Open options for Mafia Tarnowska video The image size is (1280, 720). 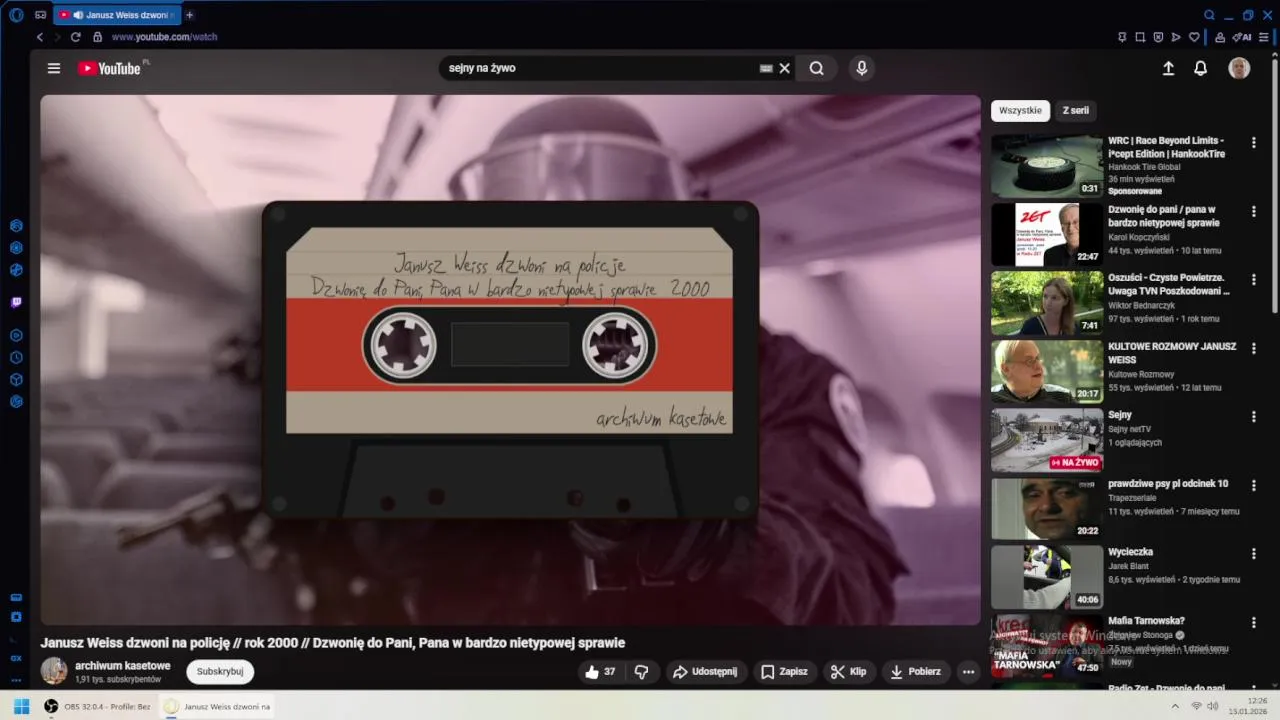pos(1254,622)
